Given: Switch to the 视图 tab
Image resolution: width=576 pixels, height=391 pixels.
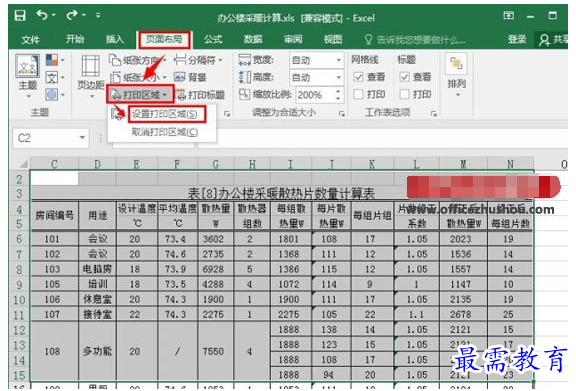Looking at the screenshot, I should (333, 39).
